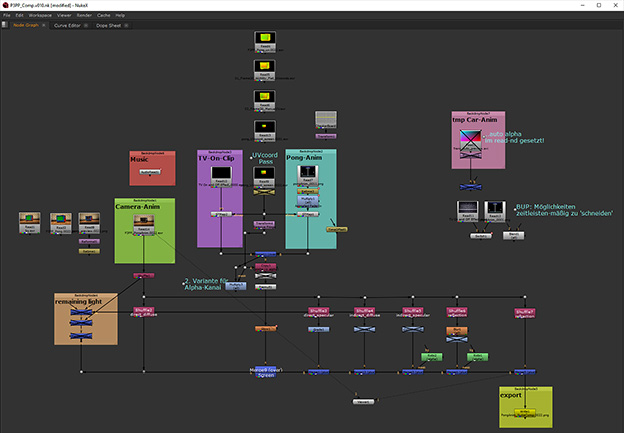Open the Render menu
This screenshot has width=624, height=433.
85,16
